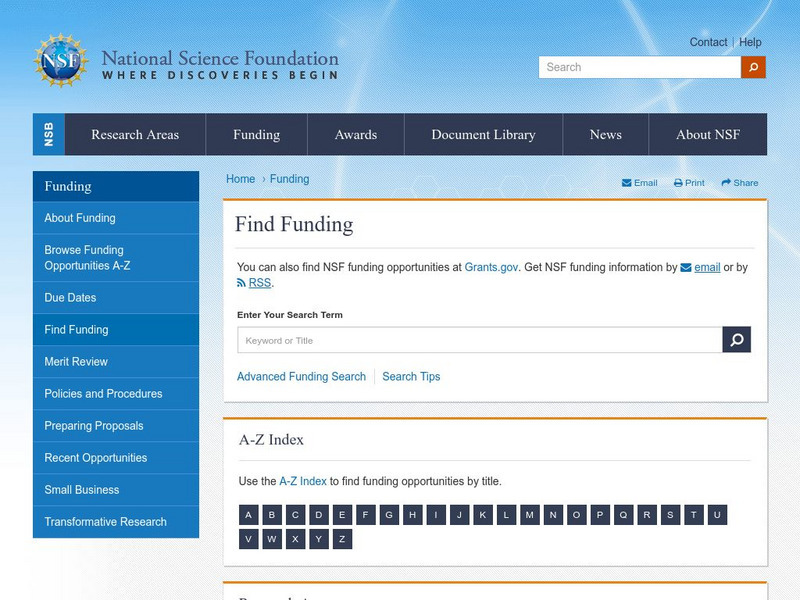The width and height of the screenshot is (800, 600).
Task: Open the Research Areas menu
Action: [x=135, y=134]
